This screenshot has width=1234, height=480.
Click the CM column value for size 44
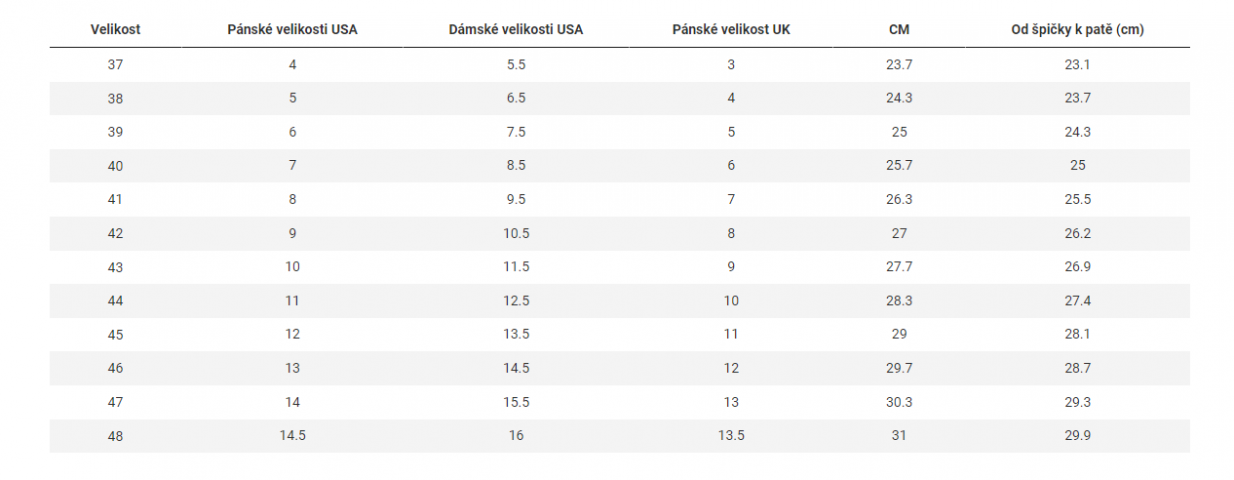(x=899, y=301)
